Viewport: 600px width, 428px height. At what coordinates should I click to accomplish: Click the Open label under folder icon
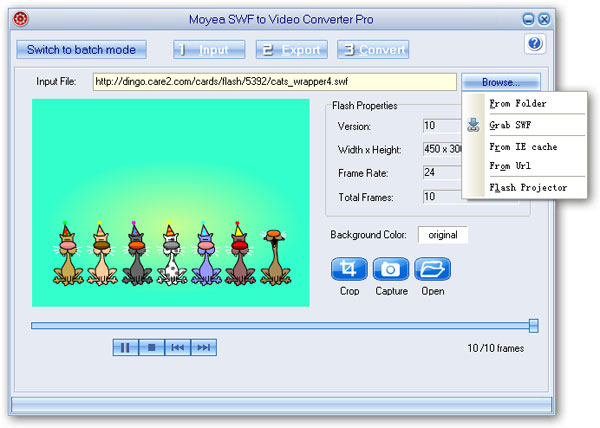coord(433,291)
